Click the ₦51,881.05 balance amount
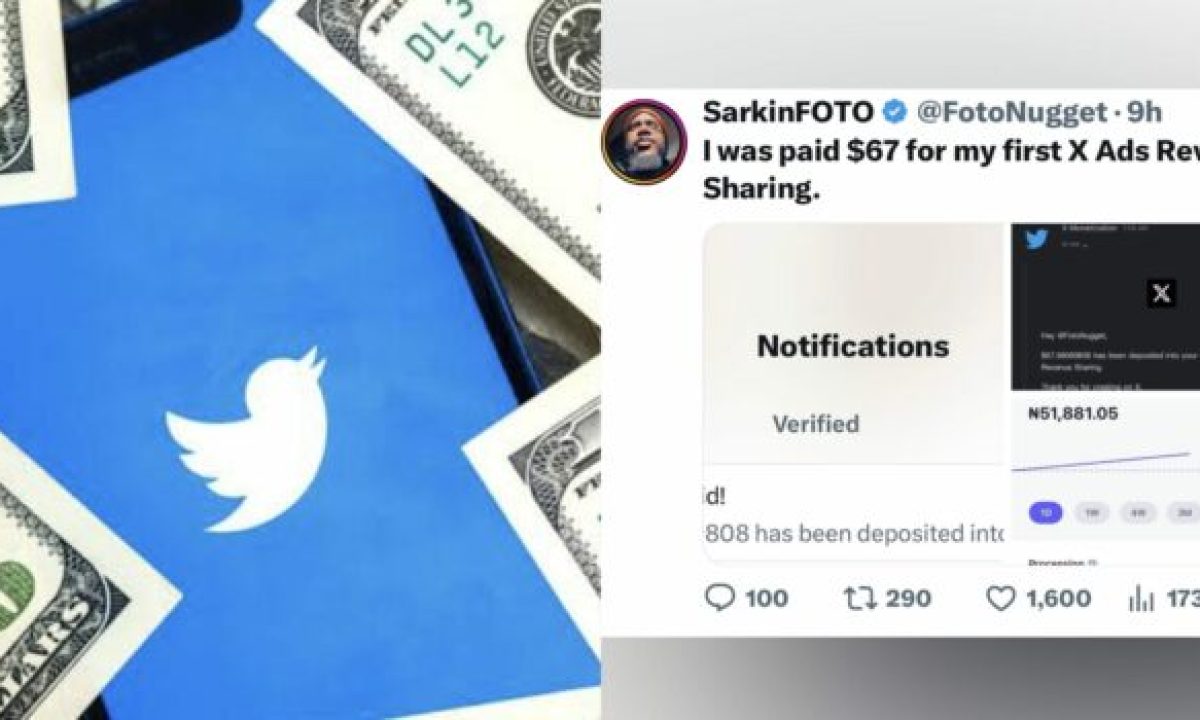The height and width of the screenshot is (720, 1200). click(x=1066, y=413)
